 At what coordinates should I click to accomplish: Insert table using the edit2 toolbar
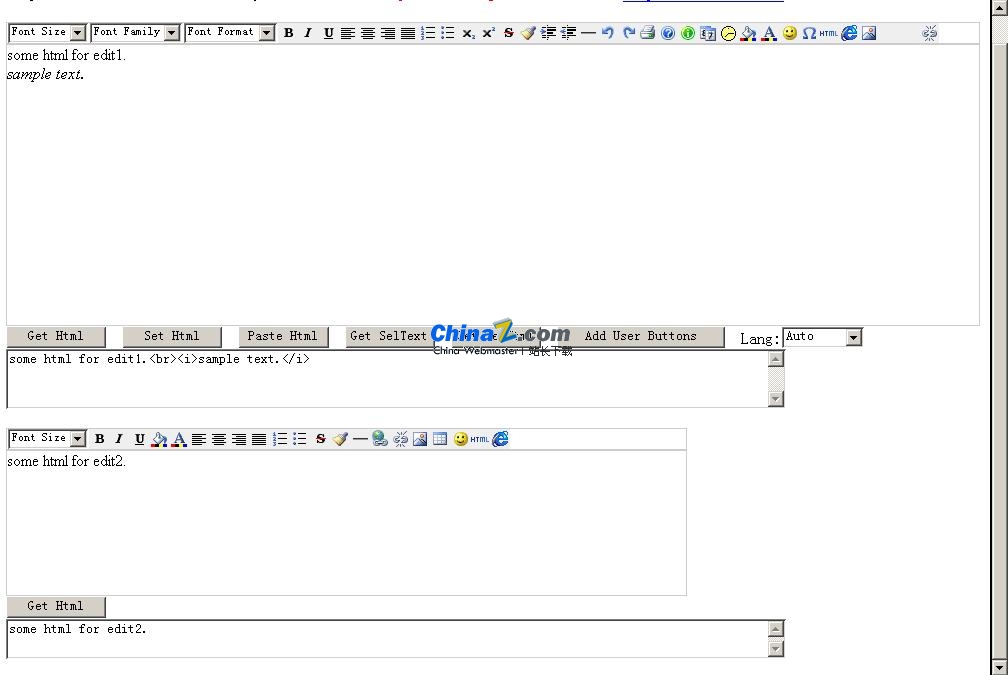pyautogui.click(x=440, y=439)
